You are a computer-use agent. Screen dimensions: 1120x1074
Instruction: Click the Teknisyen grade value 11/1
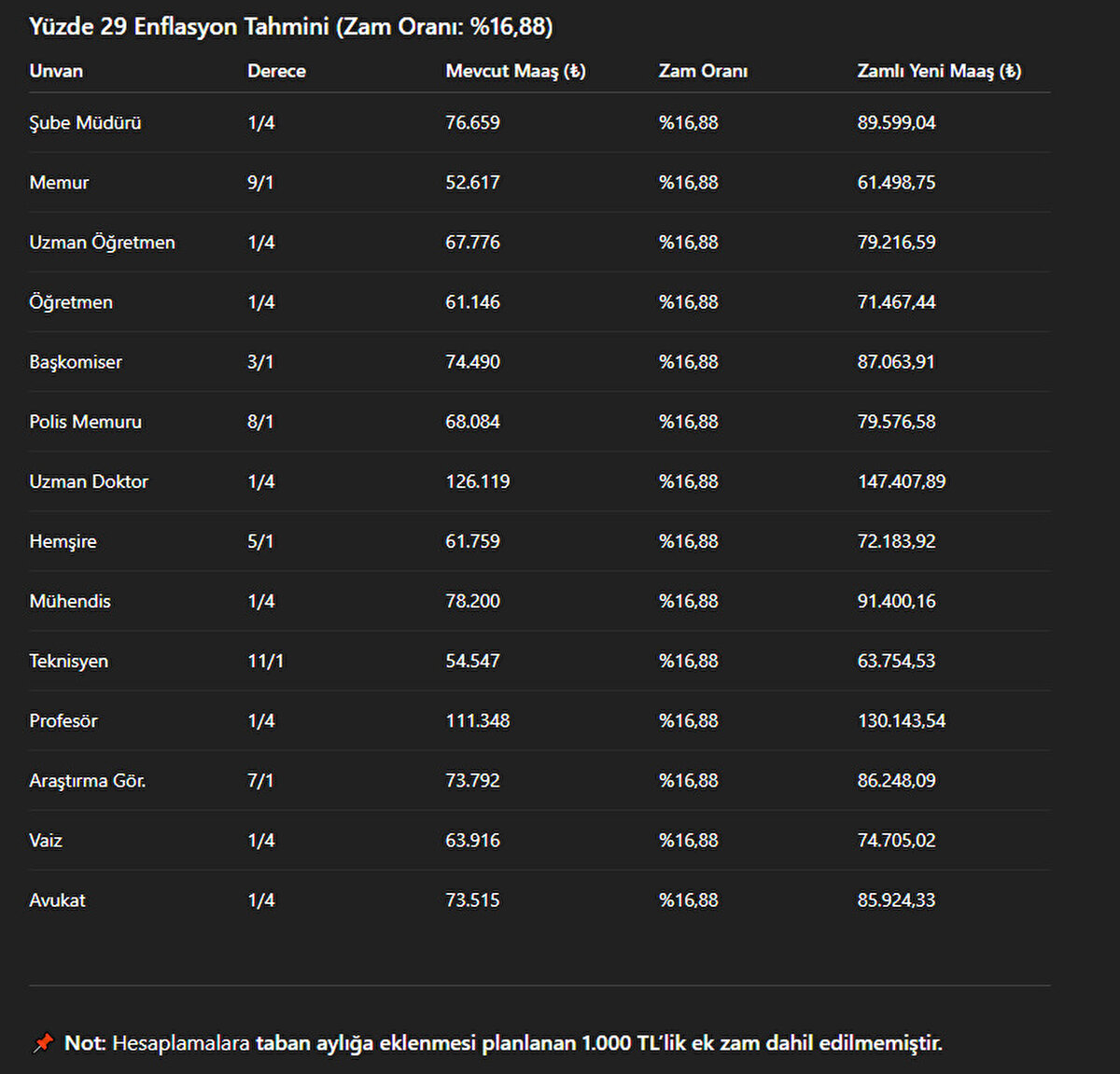265,661
